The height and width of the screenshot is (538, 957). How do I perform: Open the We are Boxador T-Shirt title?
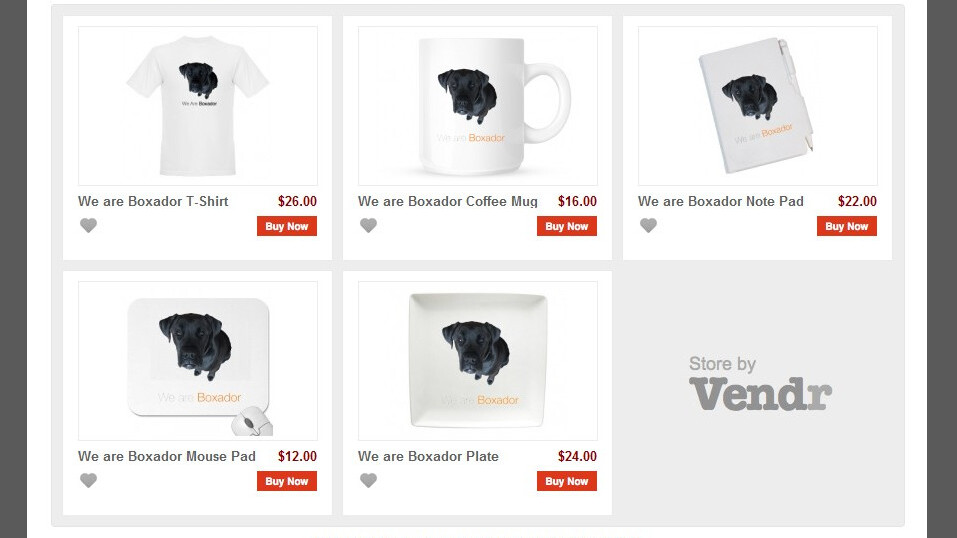(x=153, y=201)
